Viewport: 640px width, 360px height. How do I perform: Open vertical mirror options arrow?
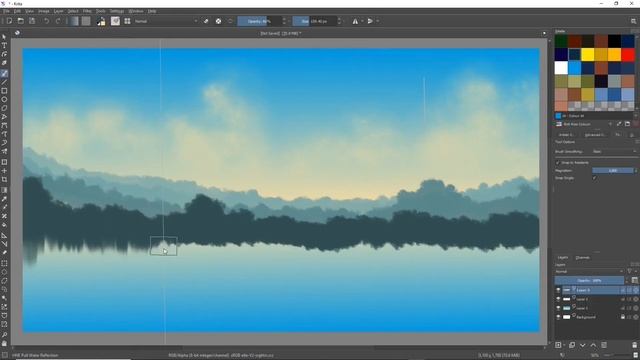pos(377,21)
